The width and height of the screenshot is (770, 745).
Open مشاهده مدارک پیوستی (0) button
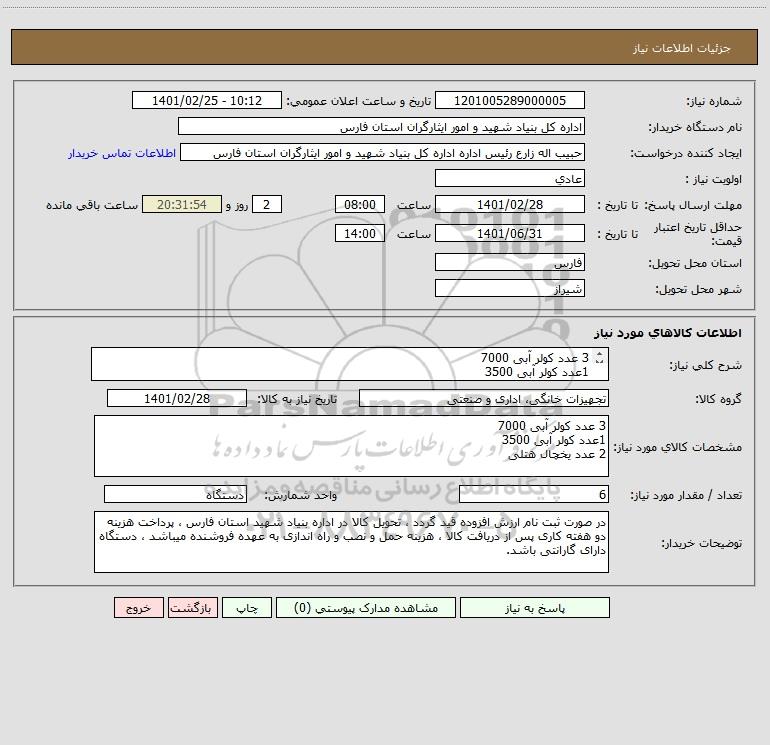point(366,607)
